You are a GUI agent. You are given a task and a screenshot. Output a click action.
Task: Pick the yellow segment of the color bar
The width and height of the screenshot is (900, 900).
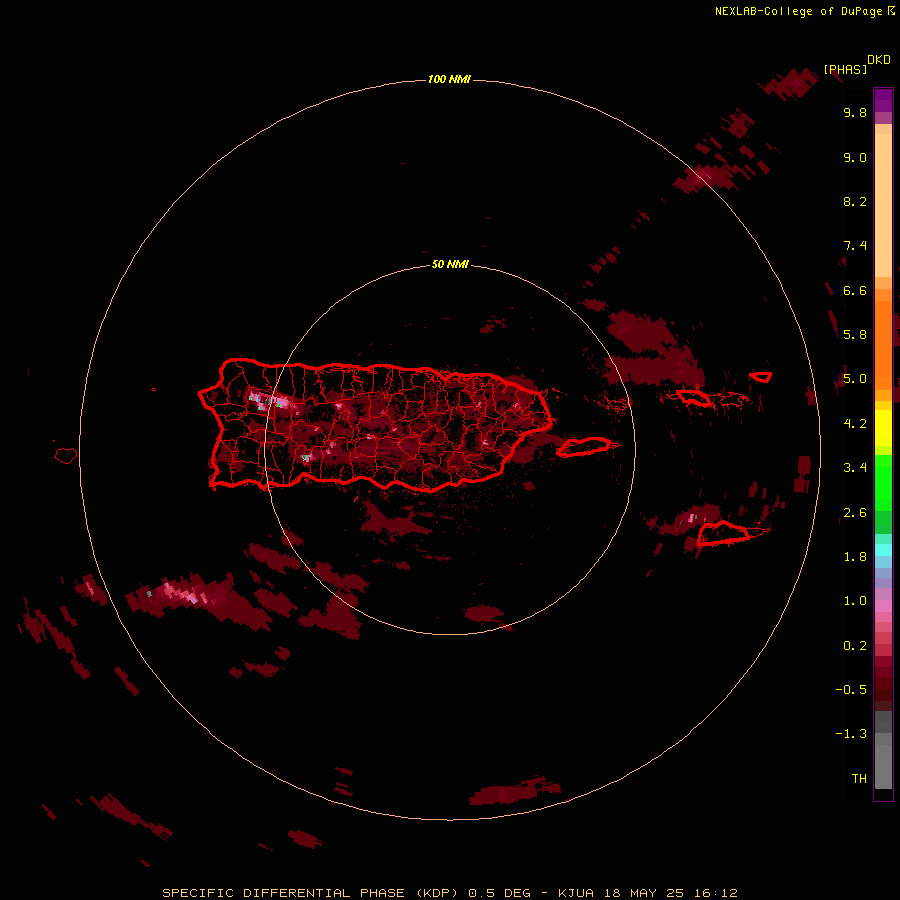pyautogui.click(x=883, y=428)
